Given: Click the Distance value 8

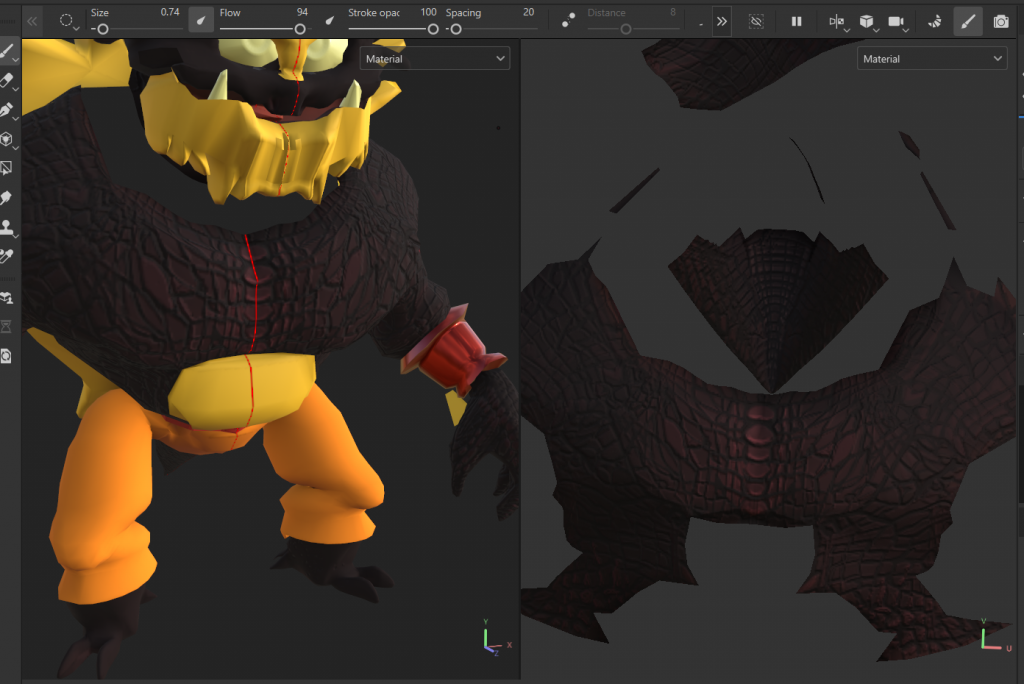Looking at the screenshot, I should pyautogui.click(x=673, y=12).
